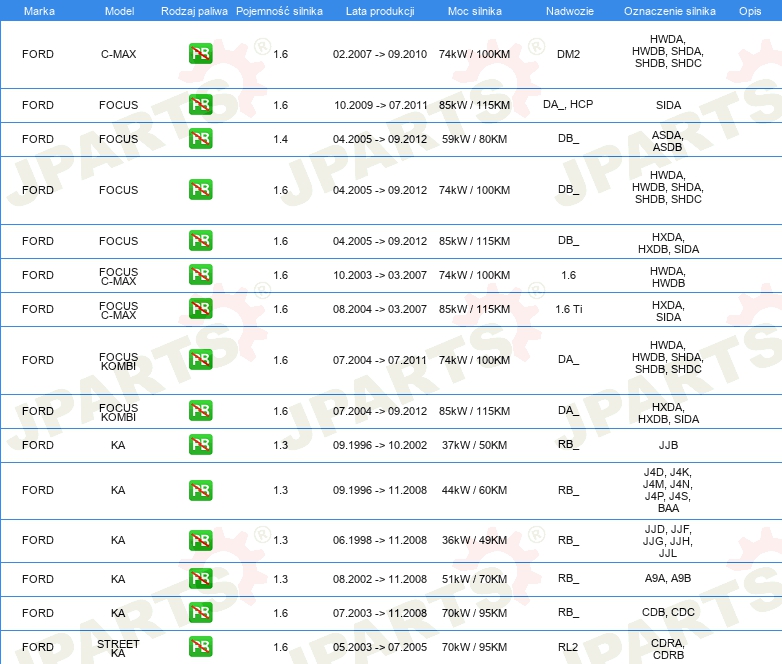This screenshot has height=664, width=782.
Task: Click fuel icon in Focus Kombi 85kW row
Action: tap(200, 411)
